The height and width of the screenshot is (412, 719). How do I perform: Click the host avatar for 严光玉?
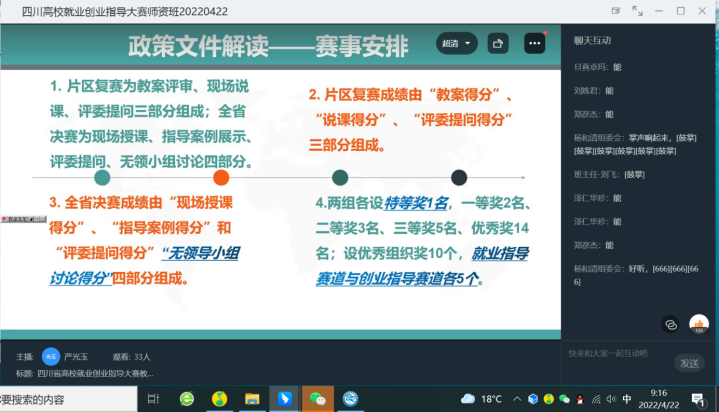51,355
